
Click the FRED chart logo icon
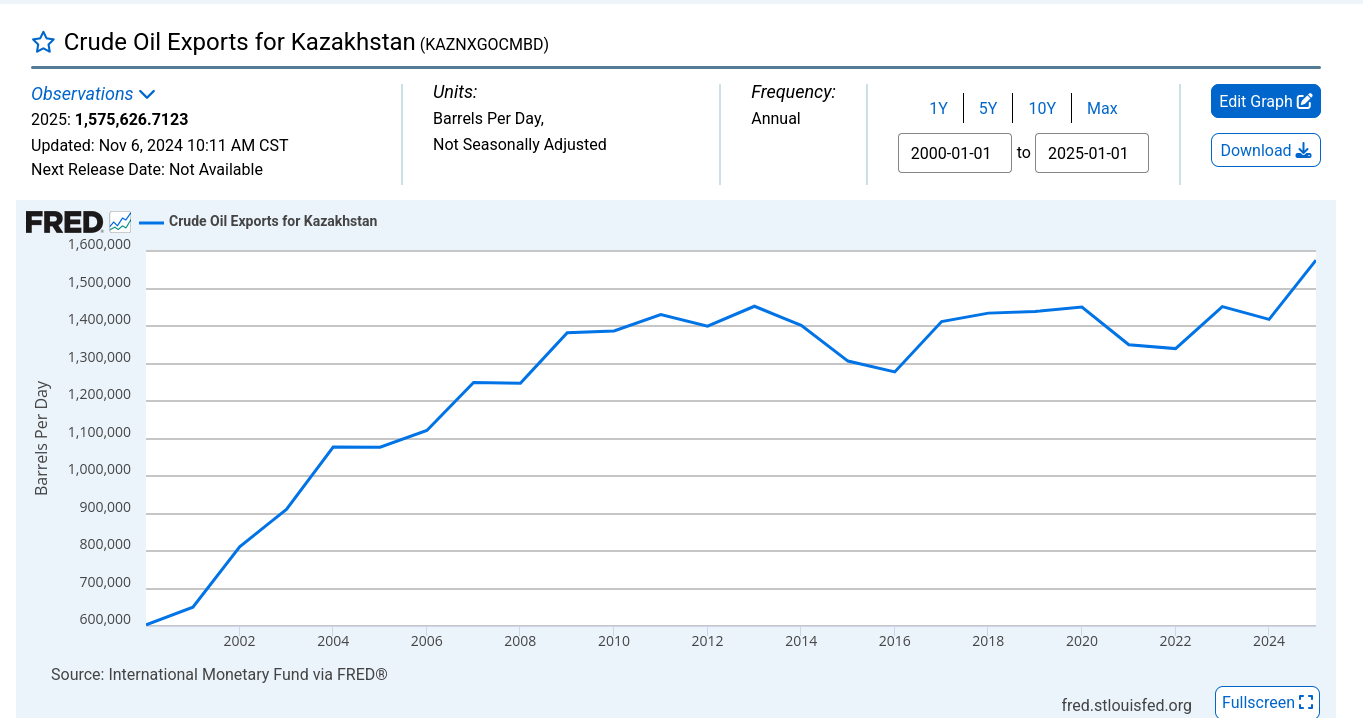point(120,222)
